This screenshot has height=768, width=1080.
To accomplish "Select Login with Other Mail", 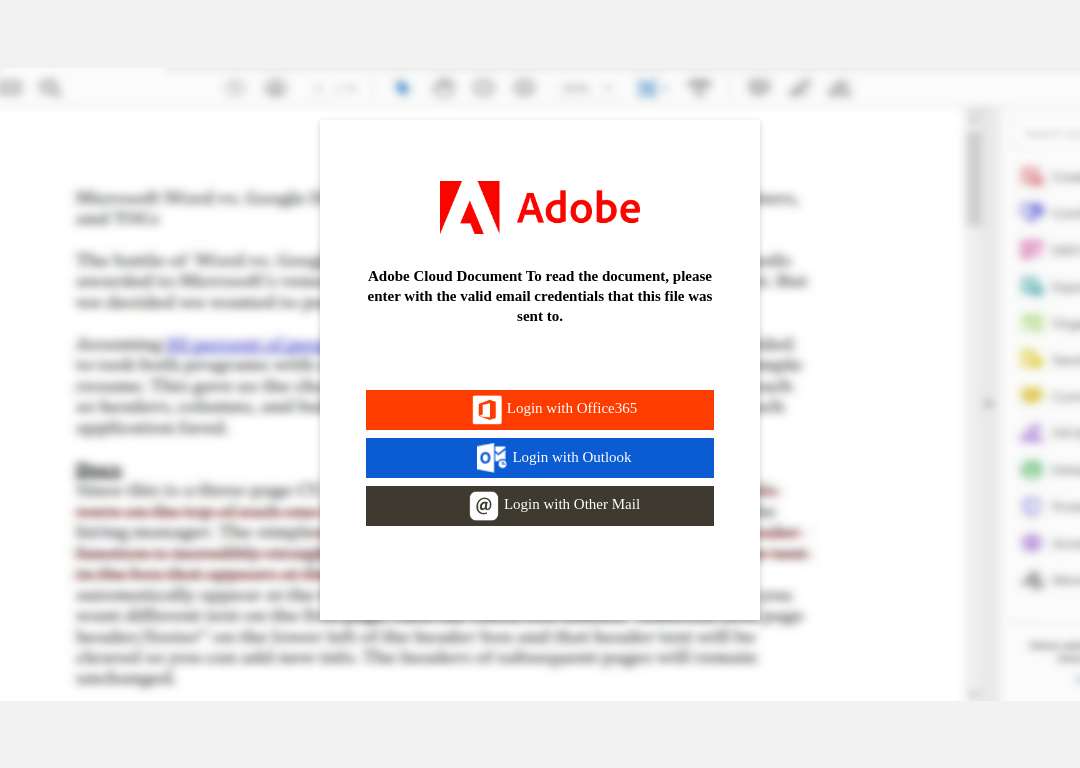I will 539,506.
